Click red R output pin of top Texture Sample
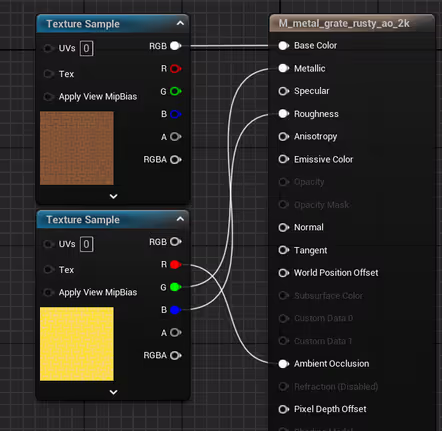This screenshot has width=442, height=431. (x=176, y=69)
